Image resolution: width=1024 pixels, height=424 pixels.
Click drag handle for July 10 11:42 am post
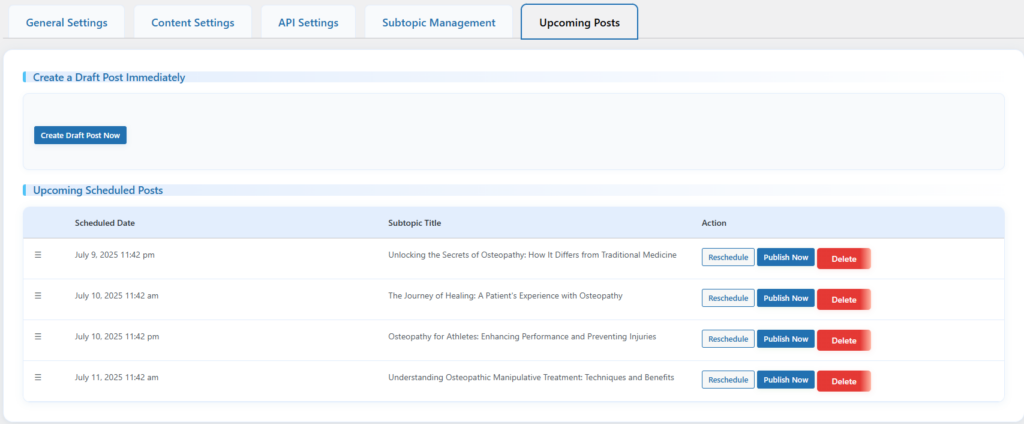point(38,295)
